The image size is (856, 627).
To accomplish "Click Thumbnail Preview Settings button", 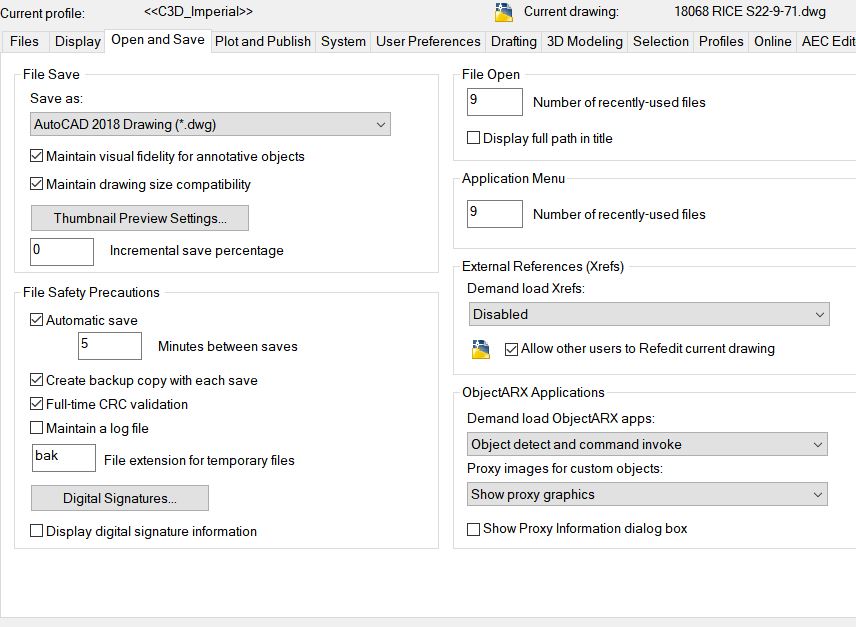I will pos(140,218).
